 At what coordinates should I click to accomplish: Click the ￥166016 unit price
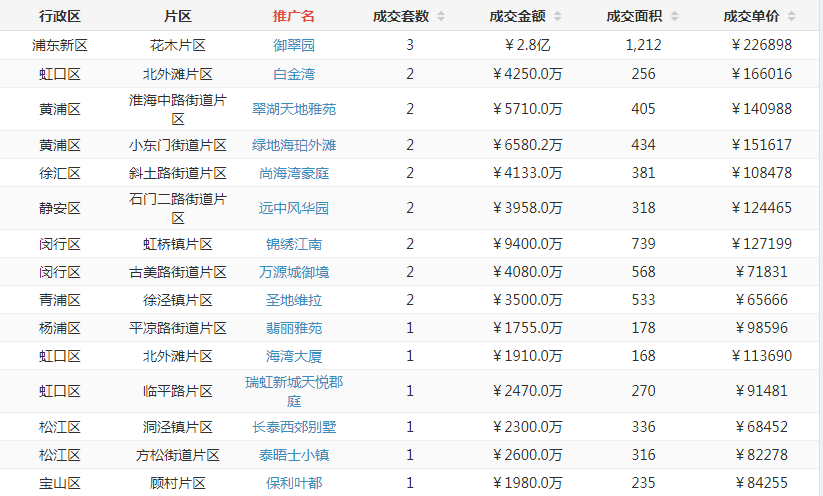[x=761, y=74]
